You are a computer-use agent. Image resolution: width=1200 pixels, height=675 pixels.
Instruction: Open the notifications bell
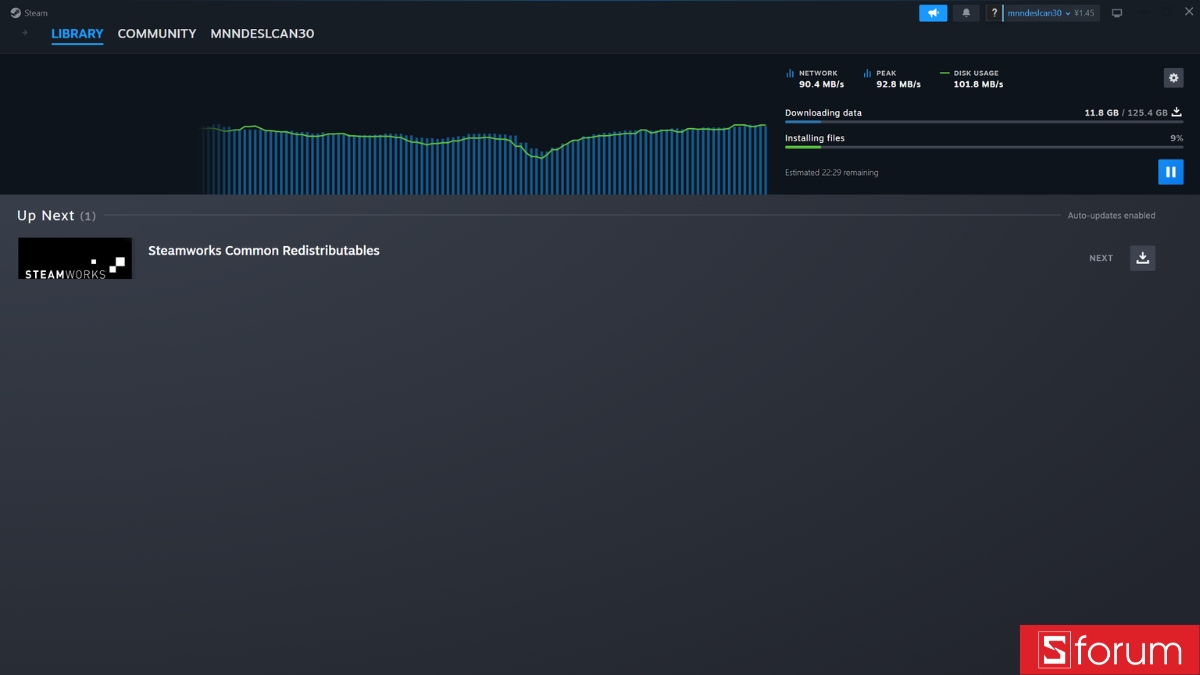coord(966,13)
